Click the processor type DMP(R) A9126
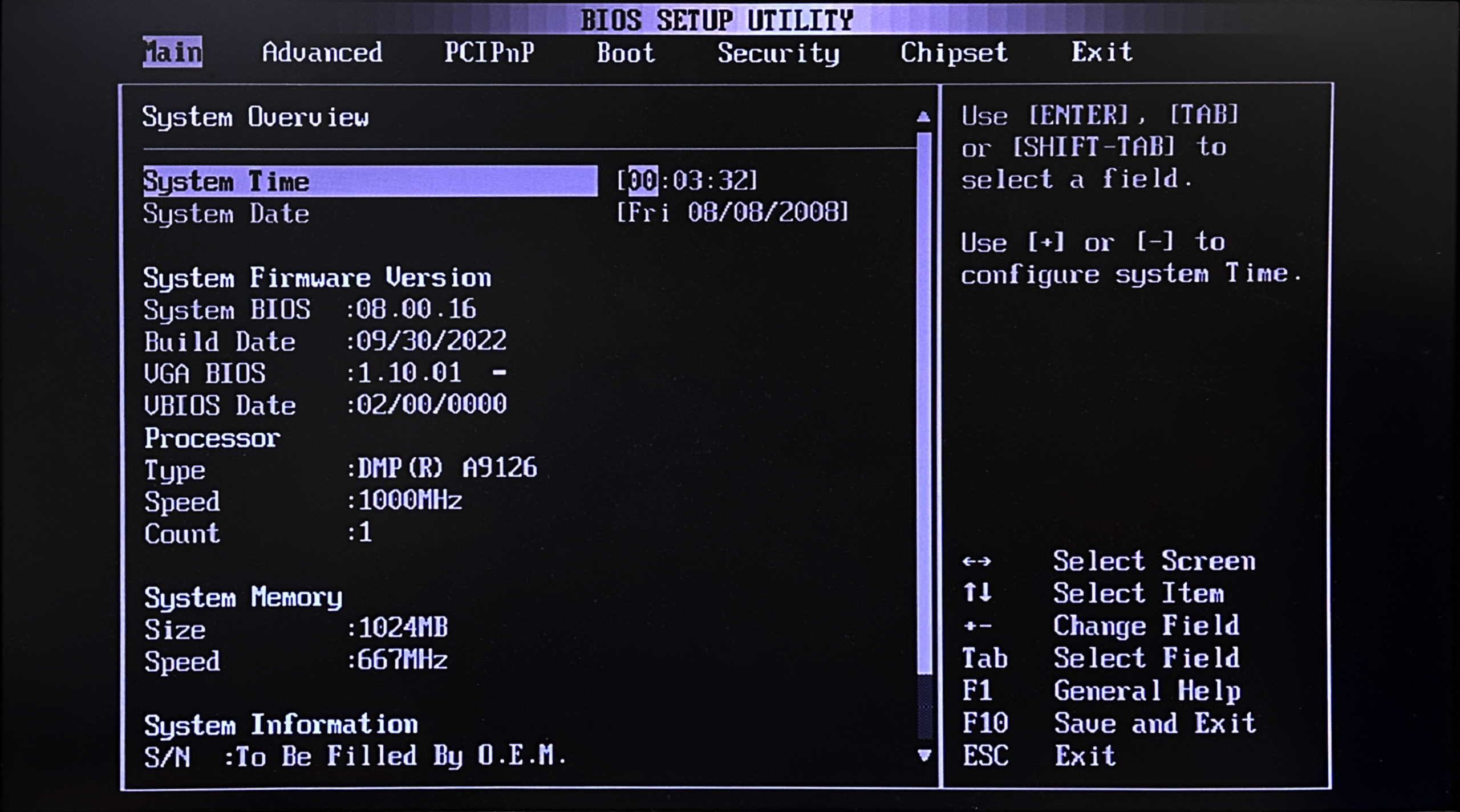1460x812 pixels. pyautogui.click(x=447, y=469)
